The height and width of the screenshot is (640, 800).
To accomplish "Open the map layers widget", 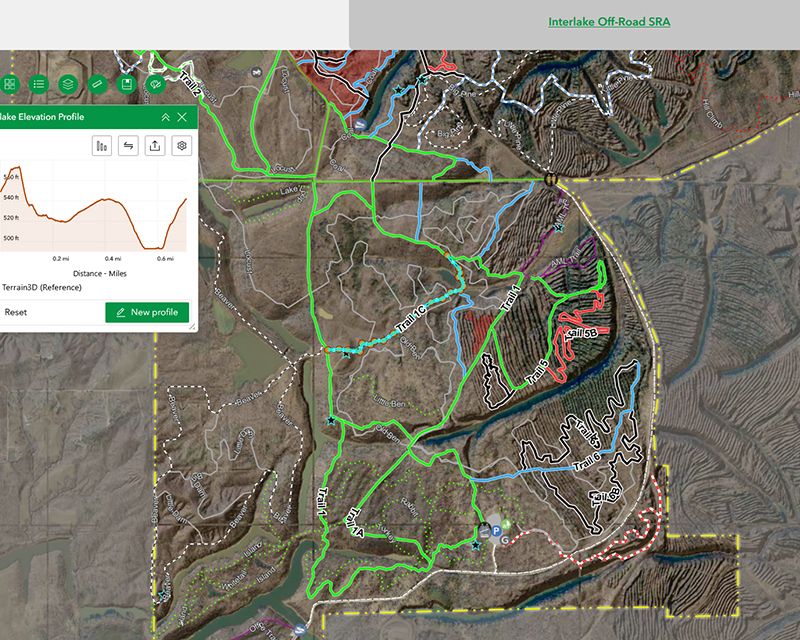I will [x=68, y=84].
